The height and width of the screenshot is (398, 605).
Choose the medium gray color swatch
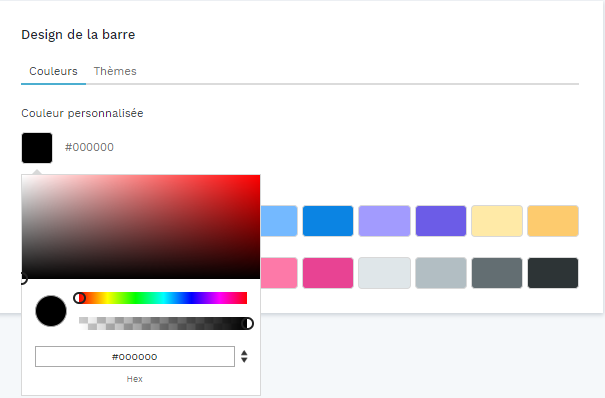point(441,273)
